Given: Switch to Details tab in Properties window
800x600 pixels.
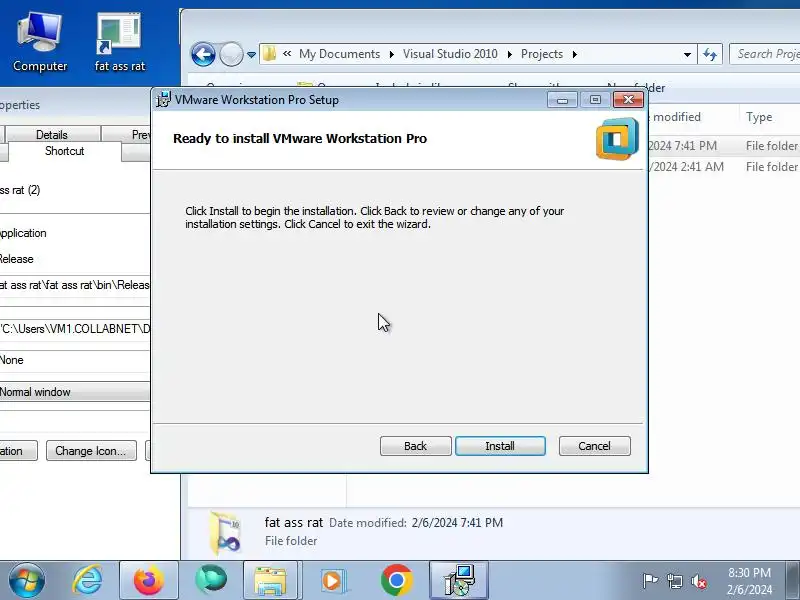Looking at the screenshot, I should point(52,135).
